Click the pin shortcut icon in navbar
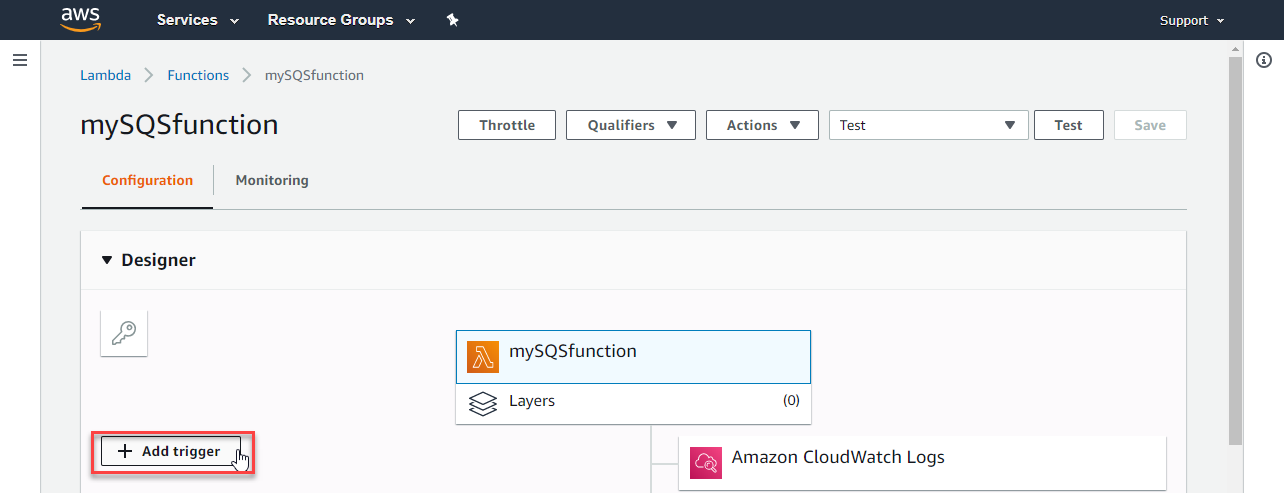The image size is (1284, 493). [x=452, y=20]
